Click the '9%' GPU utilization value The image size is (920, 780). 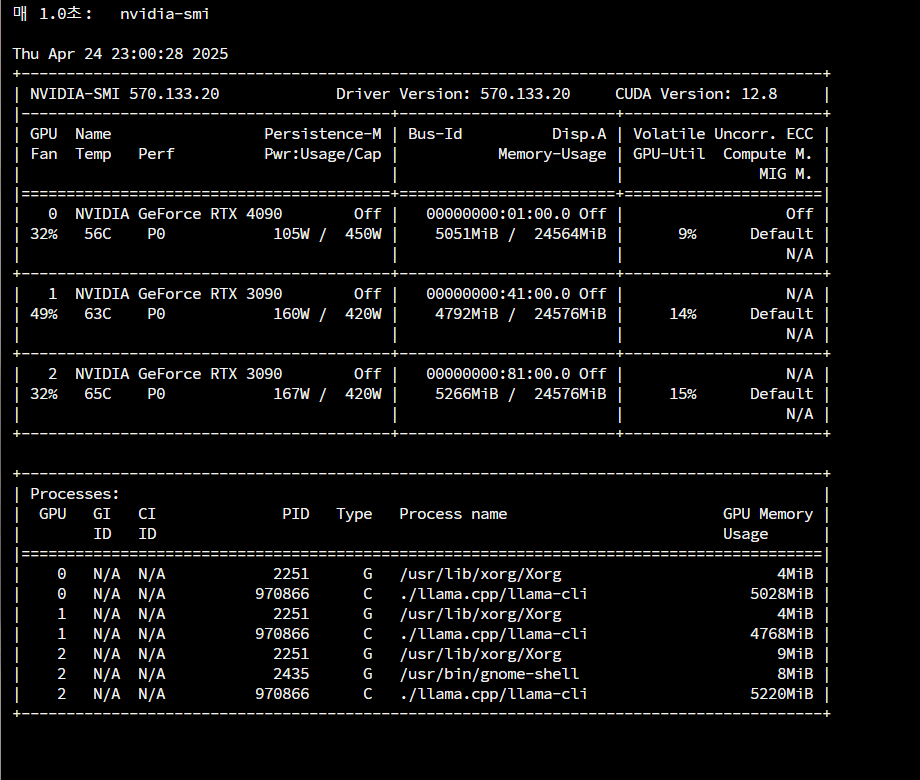click(x=687, y=234)
